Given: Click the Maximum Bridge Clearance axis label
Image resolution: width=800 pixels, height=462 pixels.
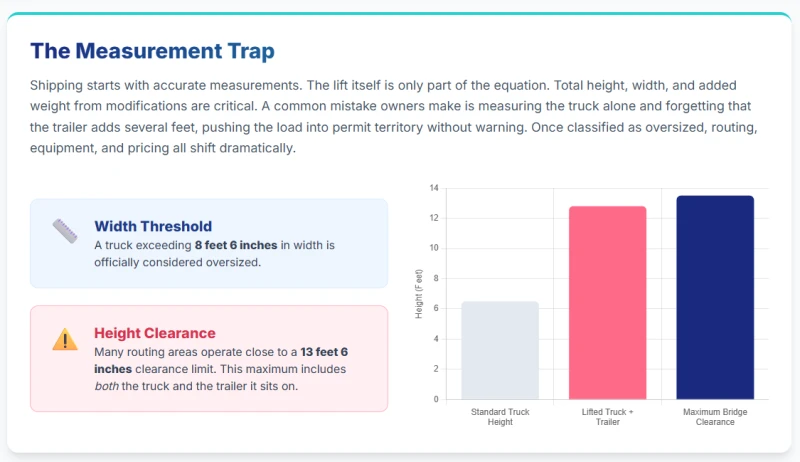Looking at the screenshot, I should point(715,417).
